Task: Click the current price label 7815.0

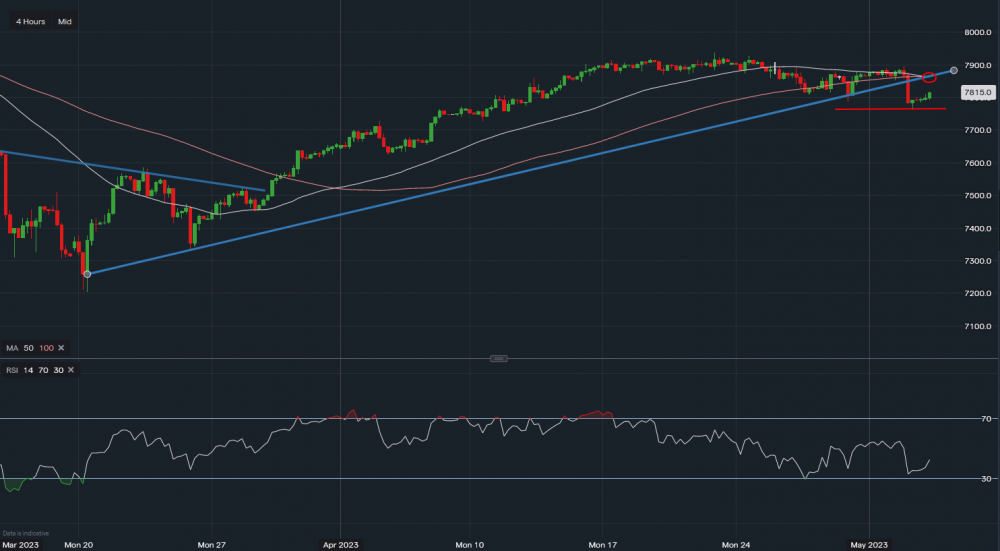Action: point(976,93)
